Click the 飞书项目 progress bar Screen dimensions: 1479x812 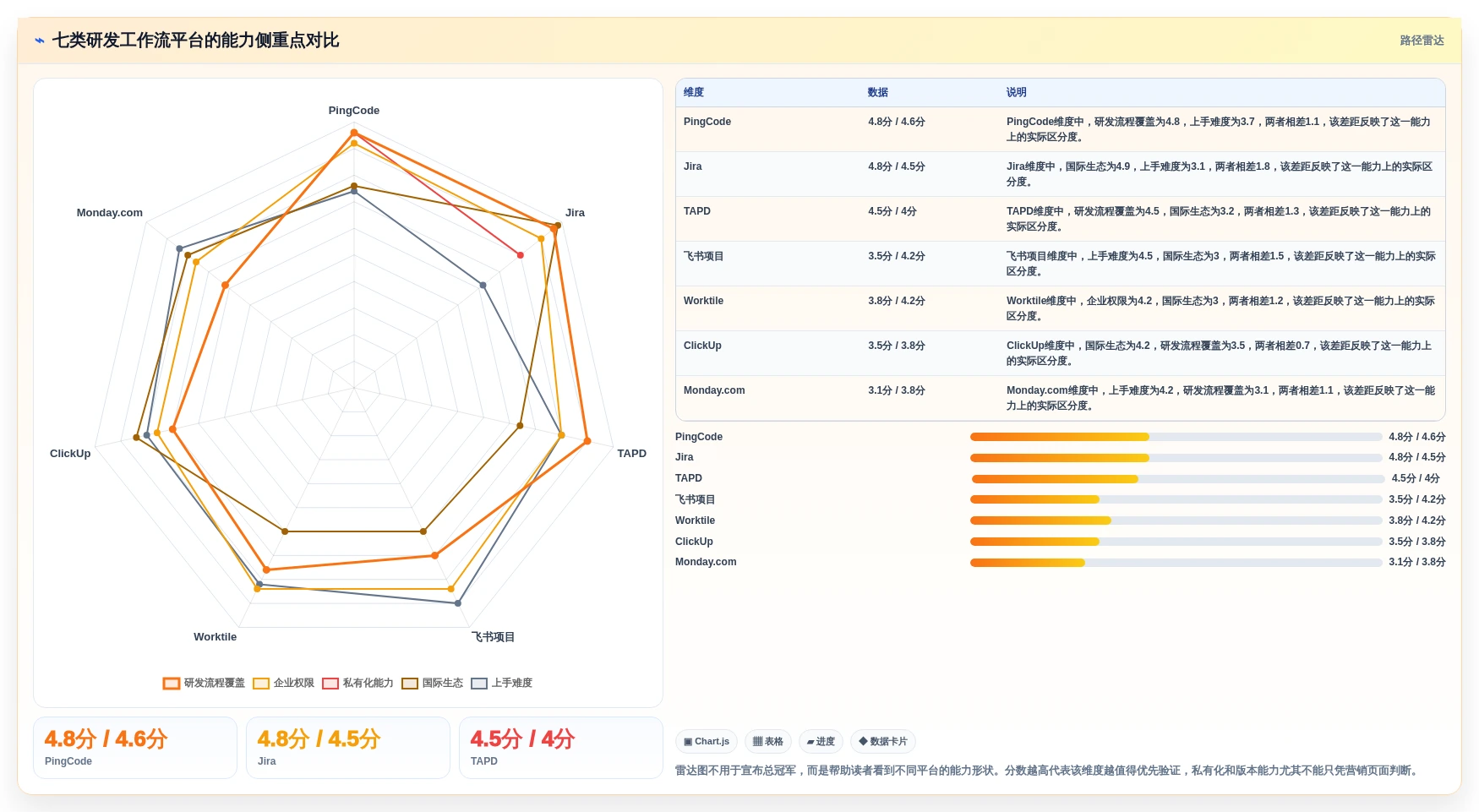click(x=1176, y=499)
